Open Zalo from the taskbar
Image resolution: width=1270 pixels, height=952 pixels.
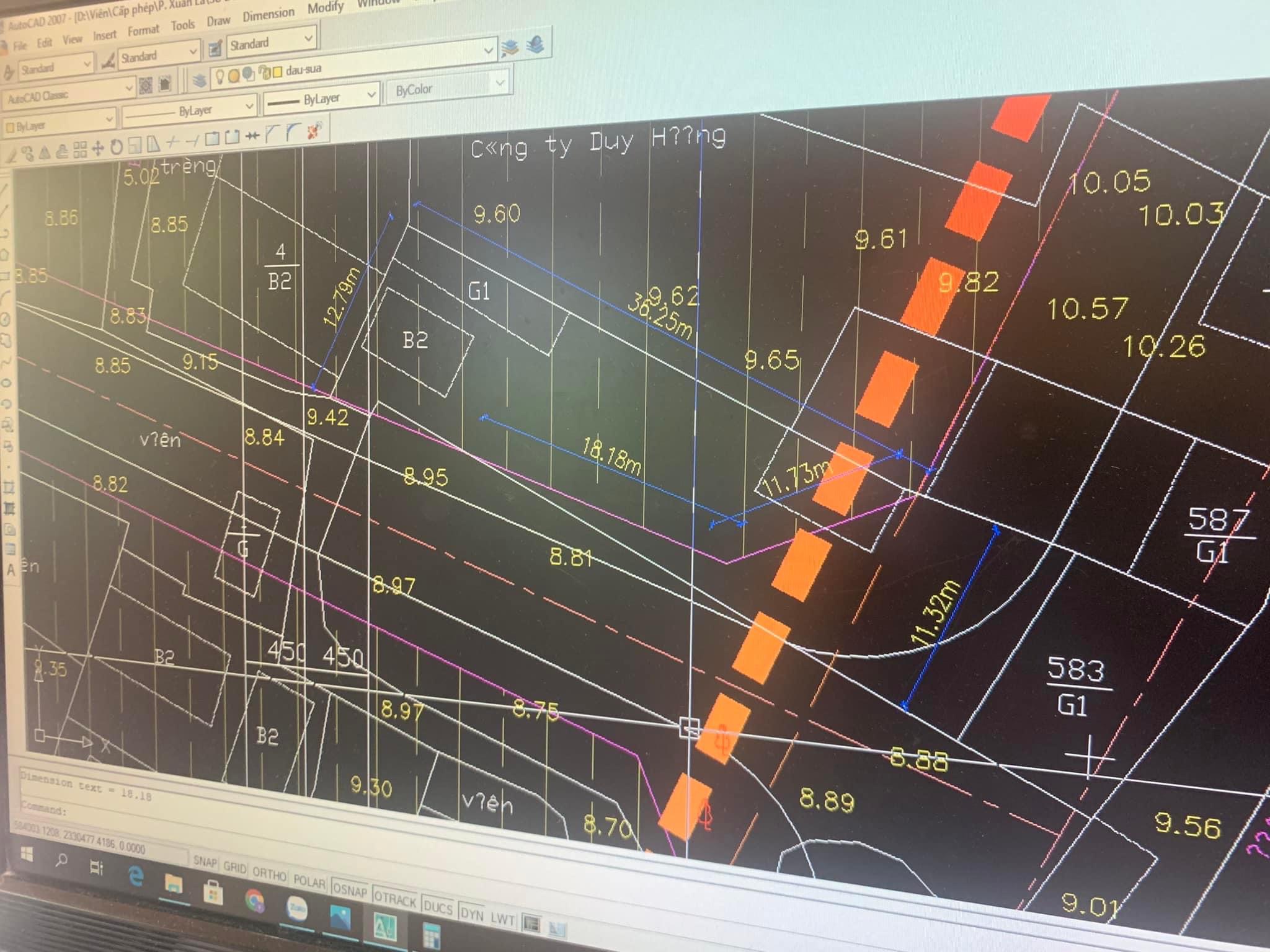pyautogui.click(x=297, y=907)
